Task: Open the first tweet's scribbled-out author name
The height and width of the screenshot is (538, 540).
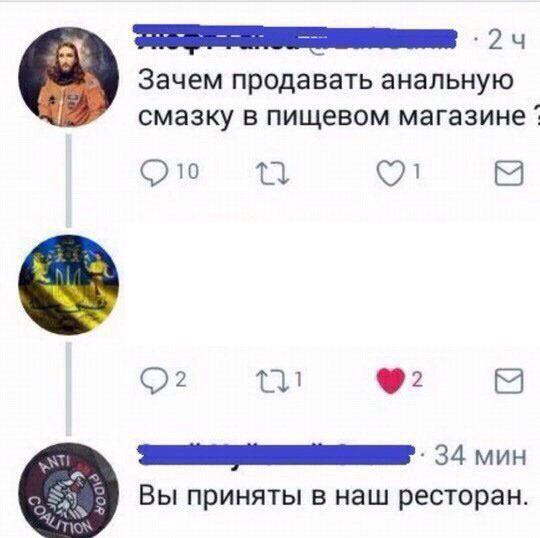Action: click(x=295, y=39)
